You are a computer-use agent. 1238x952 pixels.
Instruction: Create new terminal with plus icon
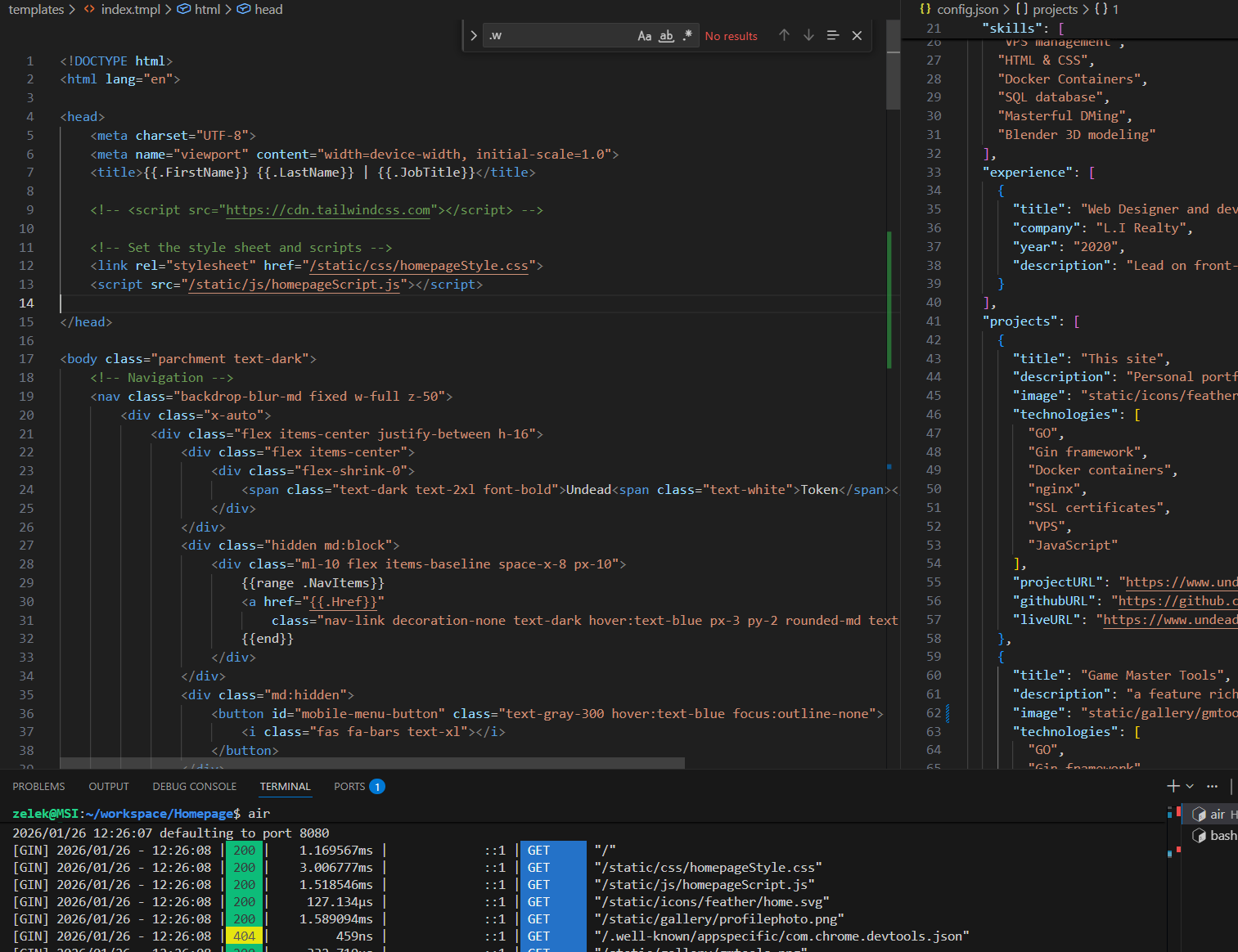coord(1173,786)
